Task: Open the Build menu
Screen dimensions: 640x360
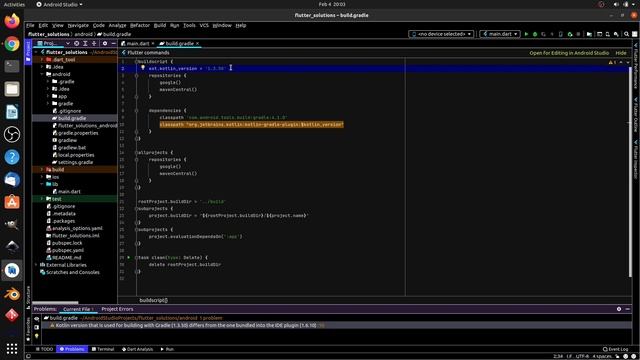Action: point(160,25)
